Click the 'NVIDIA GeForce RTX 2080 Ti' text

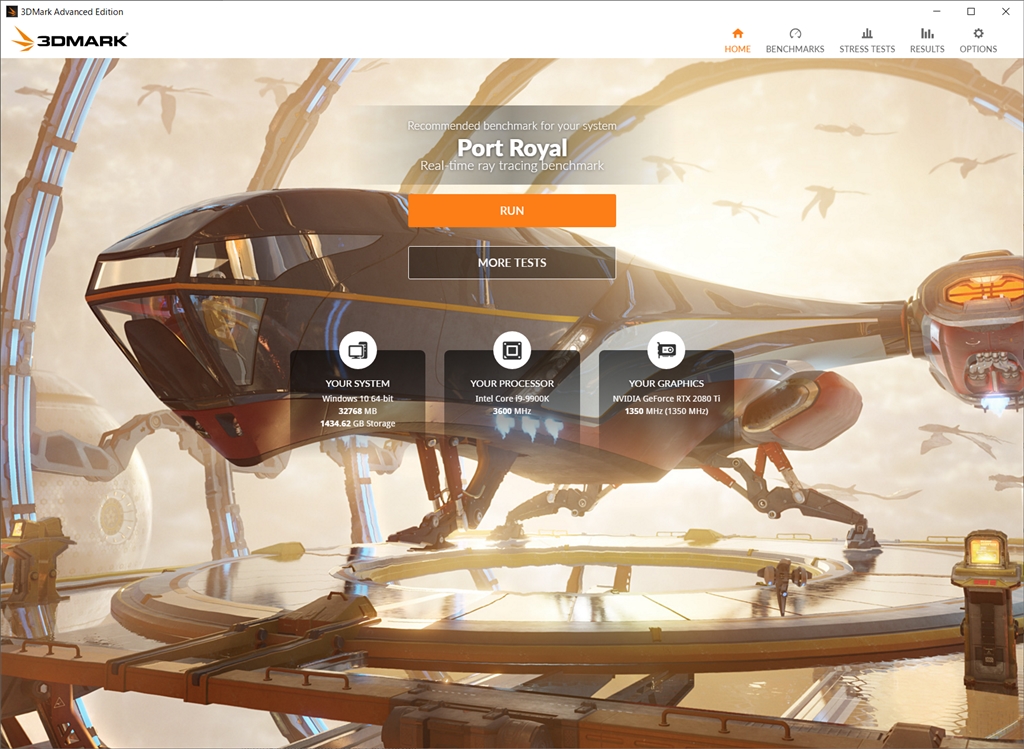(x=666, y=398)
